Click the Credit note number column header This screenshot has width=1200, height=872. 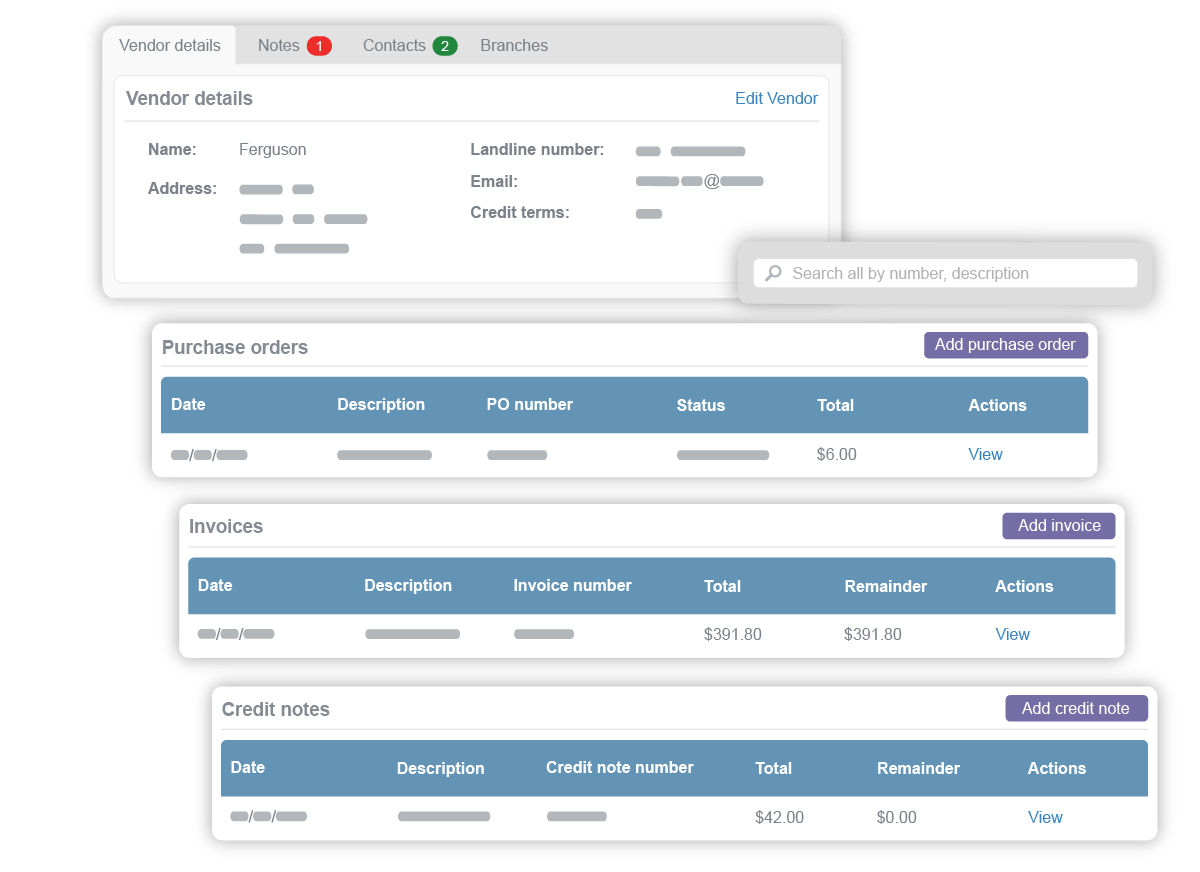tap(619, 768)
